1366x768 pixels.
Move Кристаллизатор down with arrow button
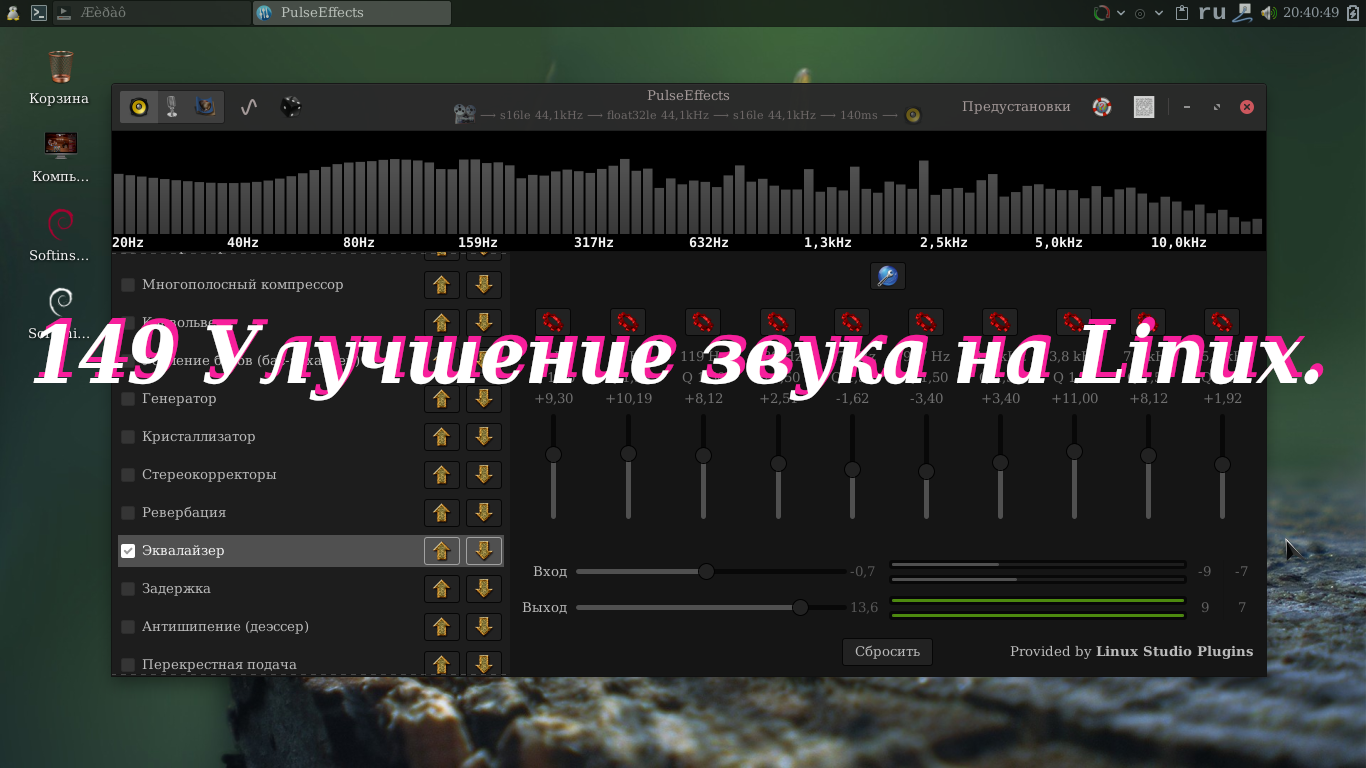484,437
